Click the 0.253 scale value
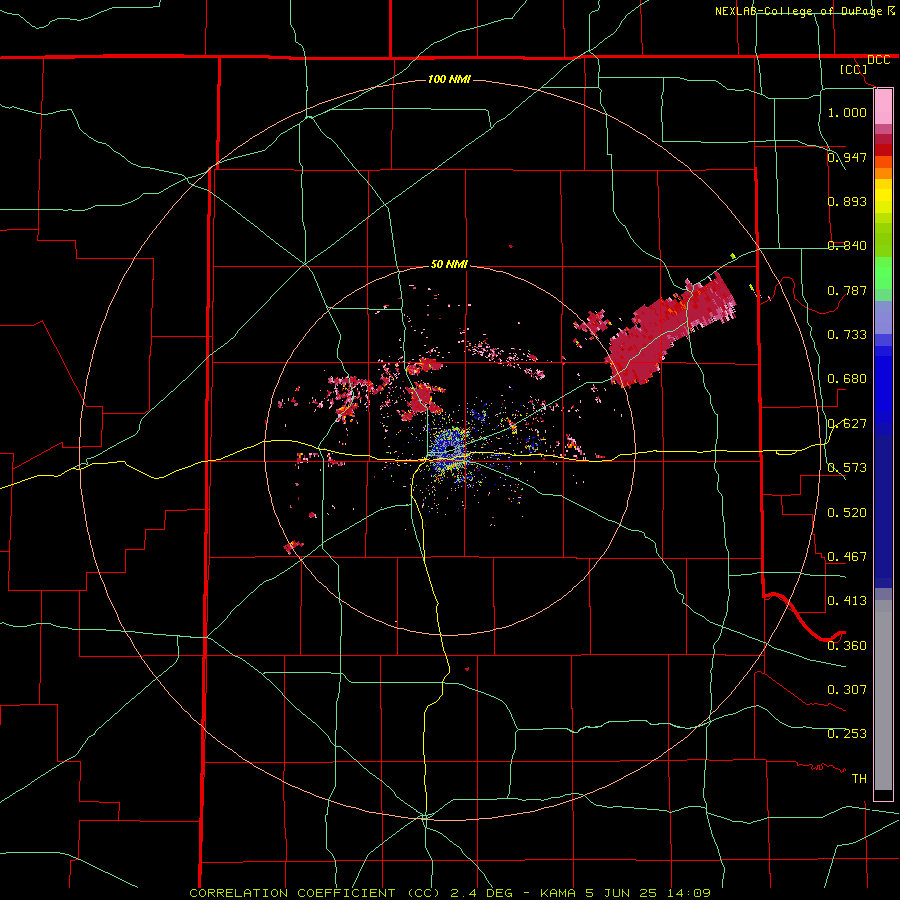900x900 pixels. 847,734
